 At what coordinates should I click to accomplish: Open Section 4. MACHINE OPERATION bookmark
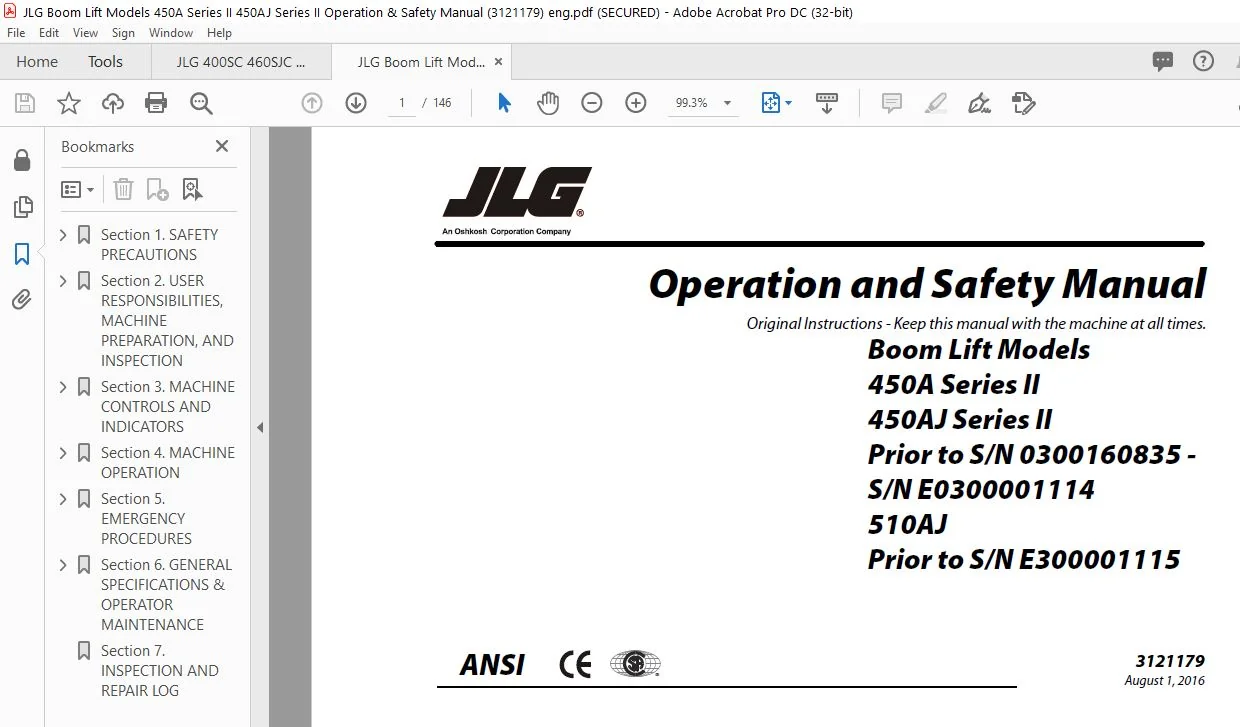168,463
